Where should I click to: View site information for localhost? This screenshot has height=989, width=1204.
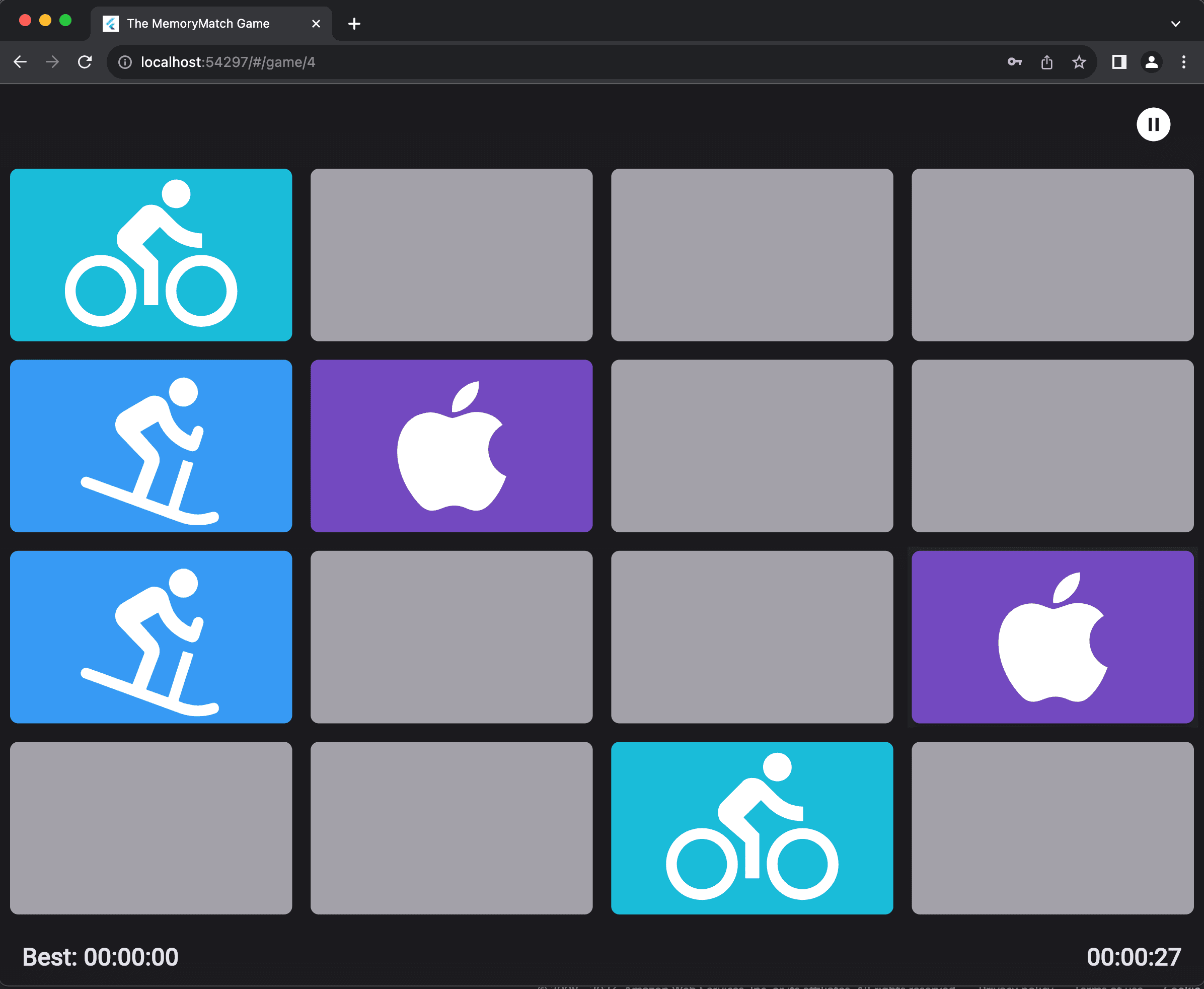click(x=125, y=62)
